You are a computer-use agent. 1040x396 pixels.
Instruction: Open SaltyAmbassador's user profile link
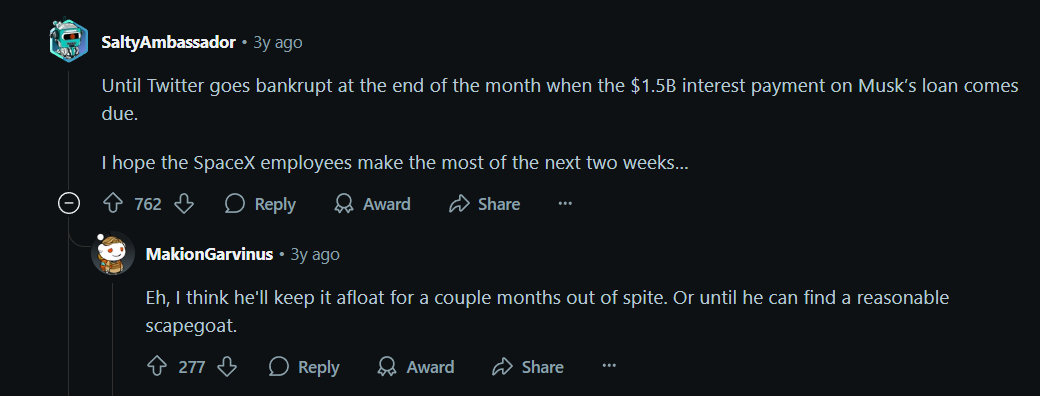pyautogui.click(x=168, y=42)
